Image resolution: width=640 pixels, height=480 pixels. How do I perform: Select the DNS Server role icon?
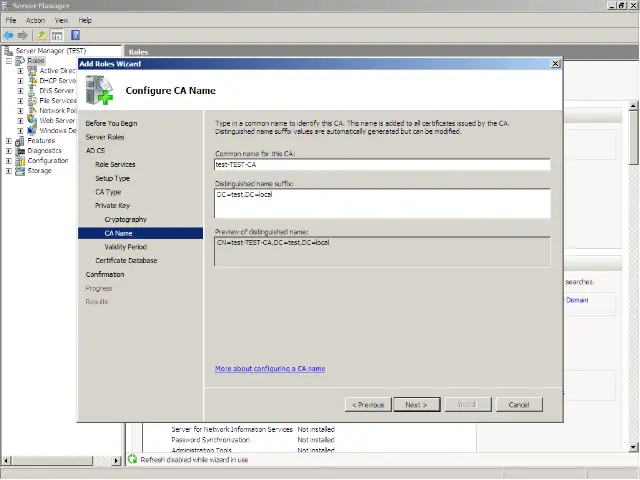click(32, 90)
